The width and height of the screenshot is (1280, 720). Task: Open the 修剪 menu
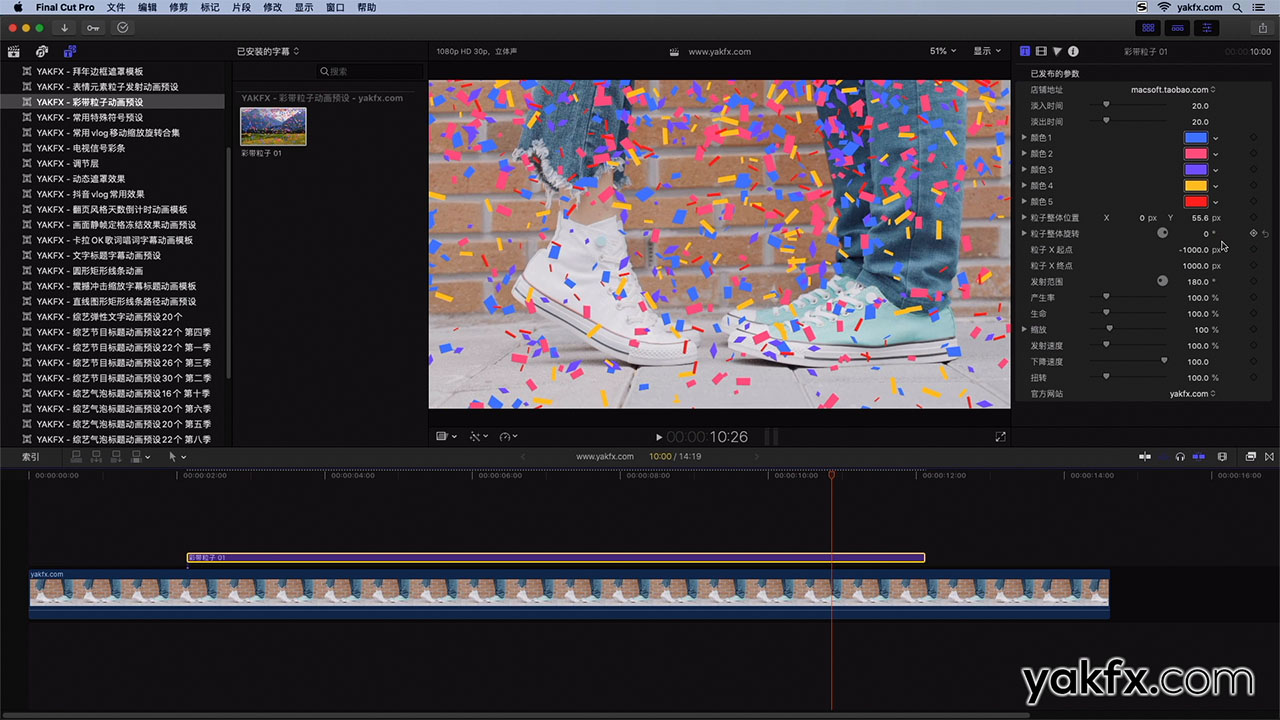pyautogui.click(x=178, y=7)
